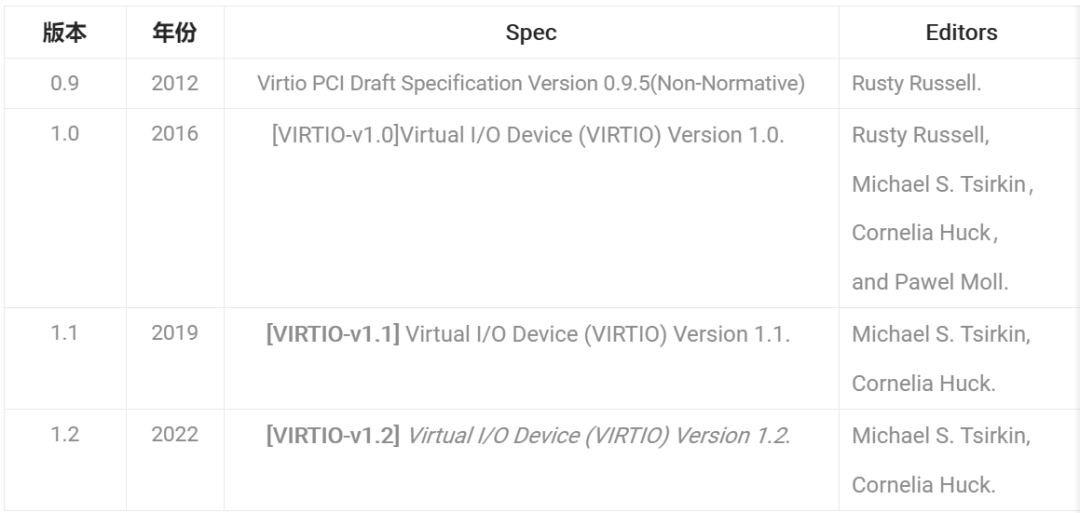Click the year "2022" cell
The width and height of the screenshot is (1080, 513).
coord(174,435)
